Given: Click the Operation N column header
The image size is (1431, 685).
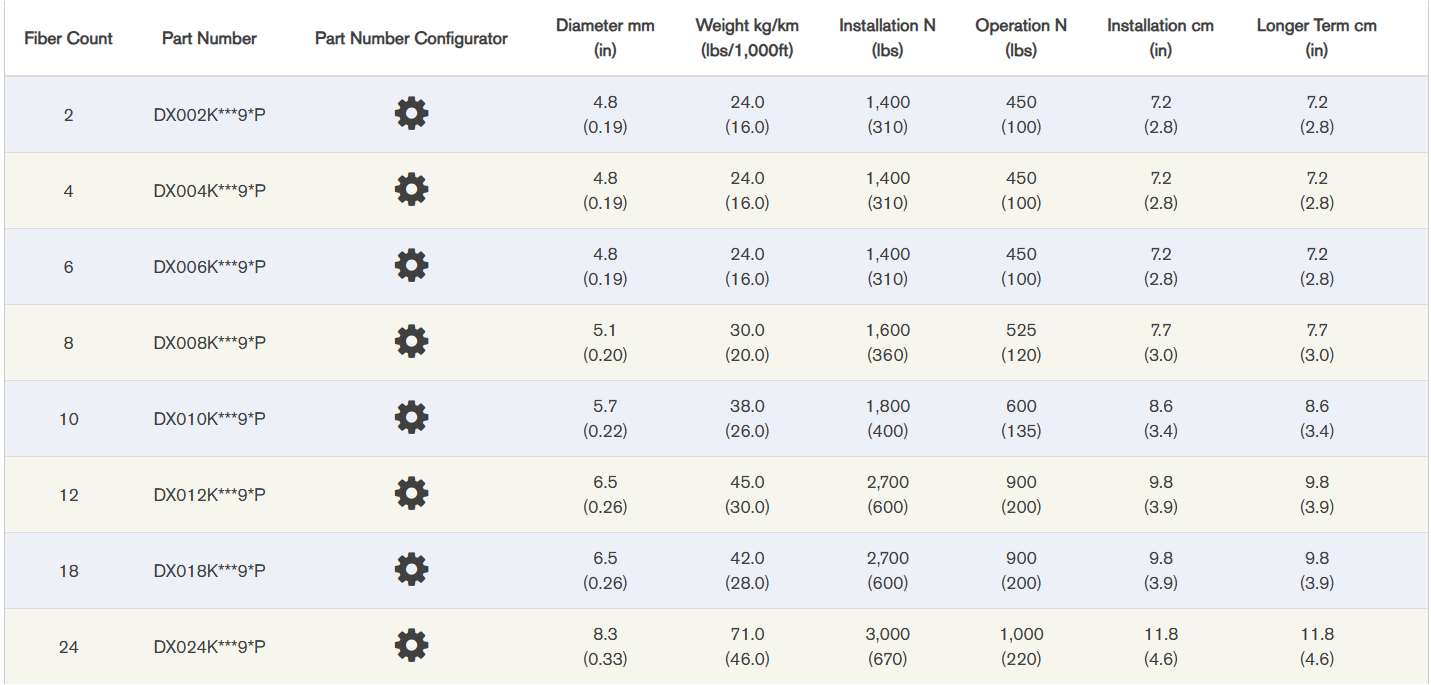Looking at the screenshot, I should click(1021, 38).
